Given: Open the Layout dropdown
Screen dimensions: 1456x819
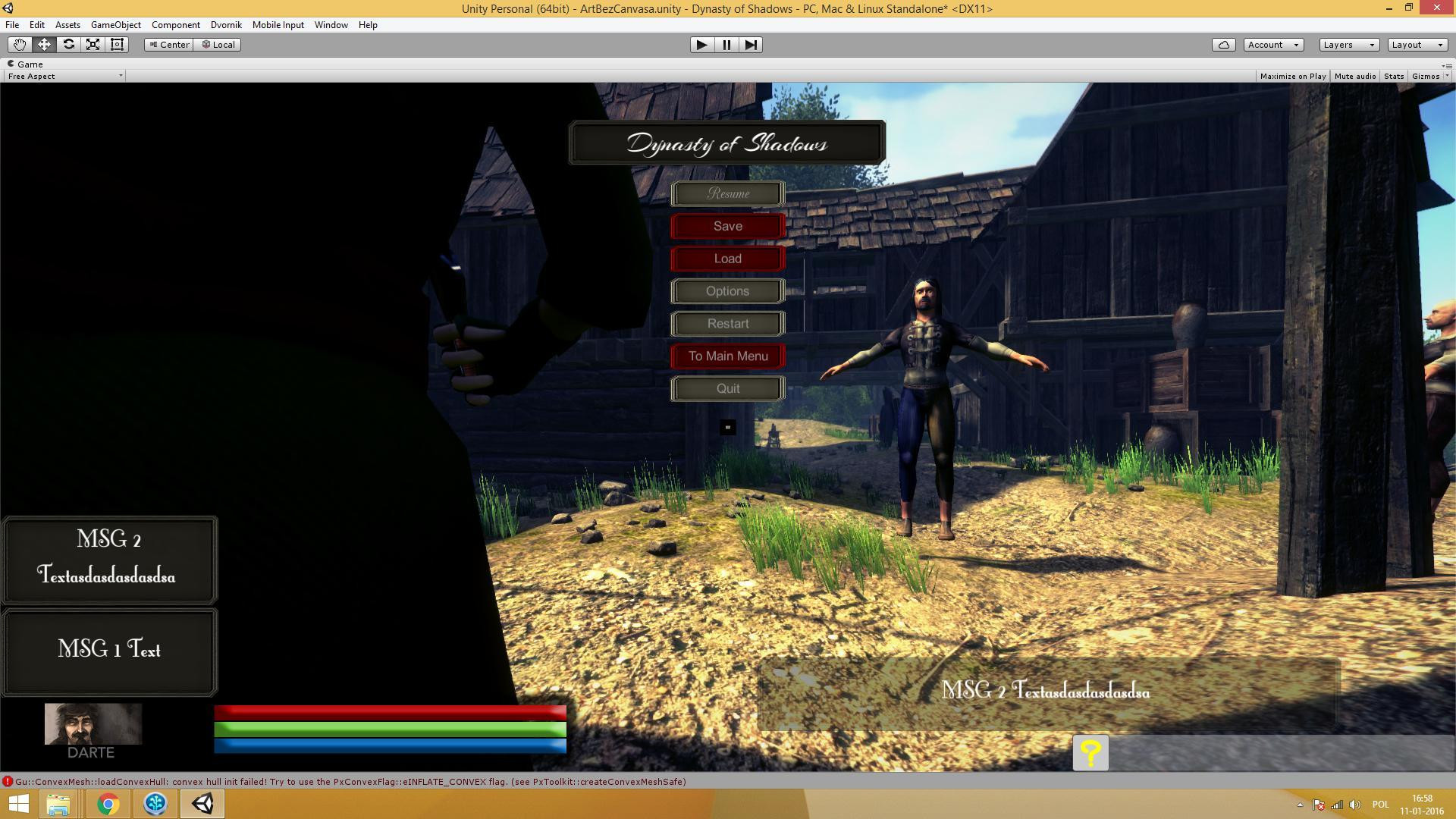Looking at the screenshot, I should pyautogui.click(x=1417, y=45).
